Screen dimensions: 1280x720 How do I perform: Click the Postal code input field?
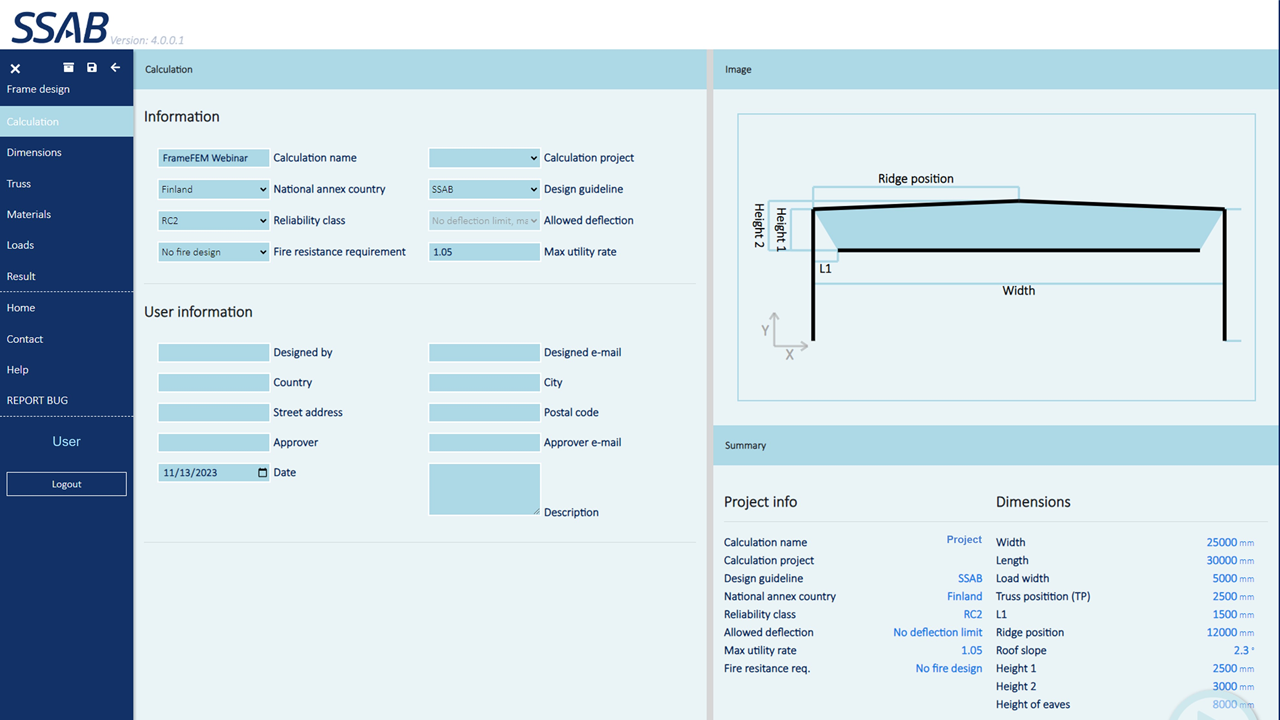click(484, 413)
